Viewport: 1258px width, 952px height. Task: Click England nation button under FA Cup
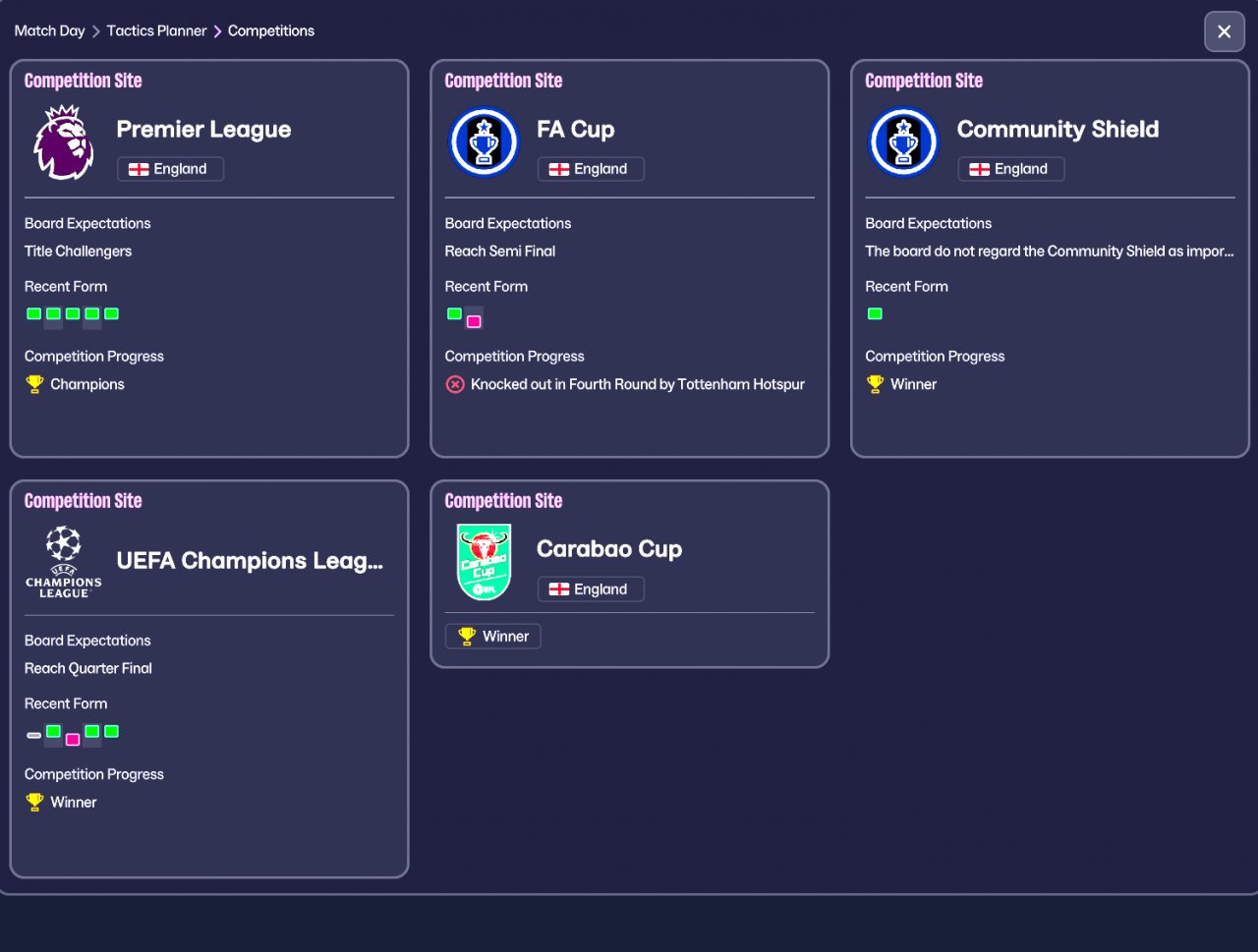tap(591, 169)
